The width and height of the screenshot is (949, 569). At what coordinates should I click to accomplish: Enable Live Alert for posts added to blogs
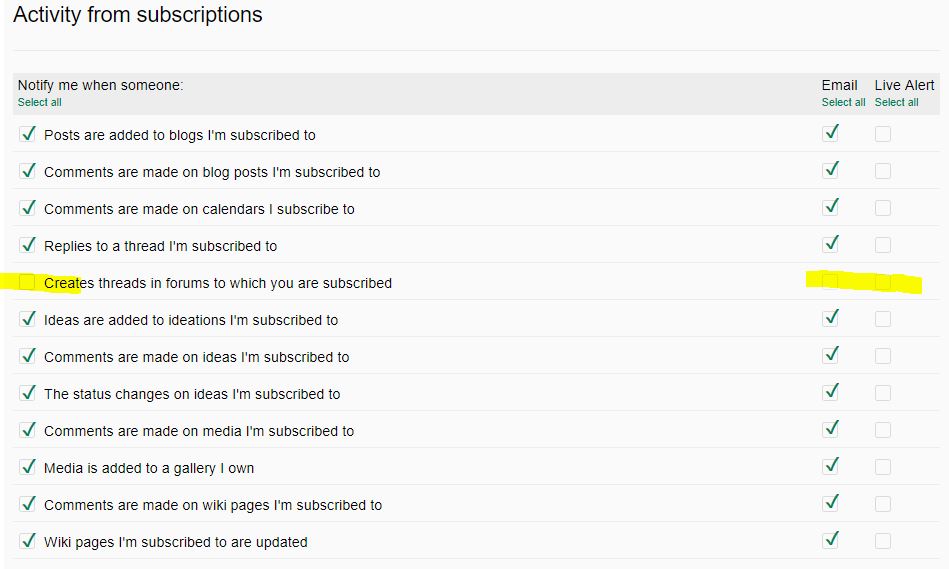(x=883, y=134)
